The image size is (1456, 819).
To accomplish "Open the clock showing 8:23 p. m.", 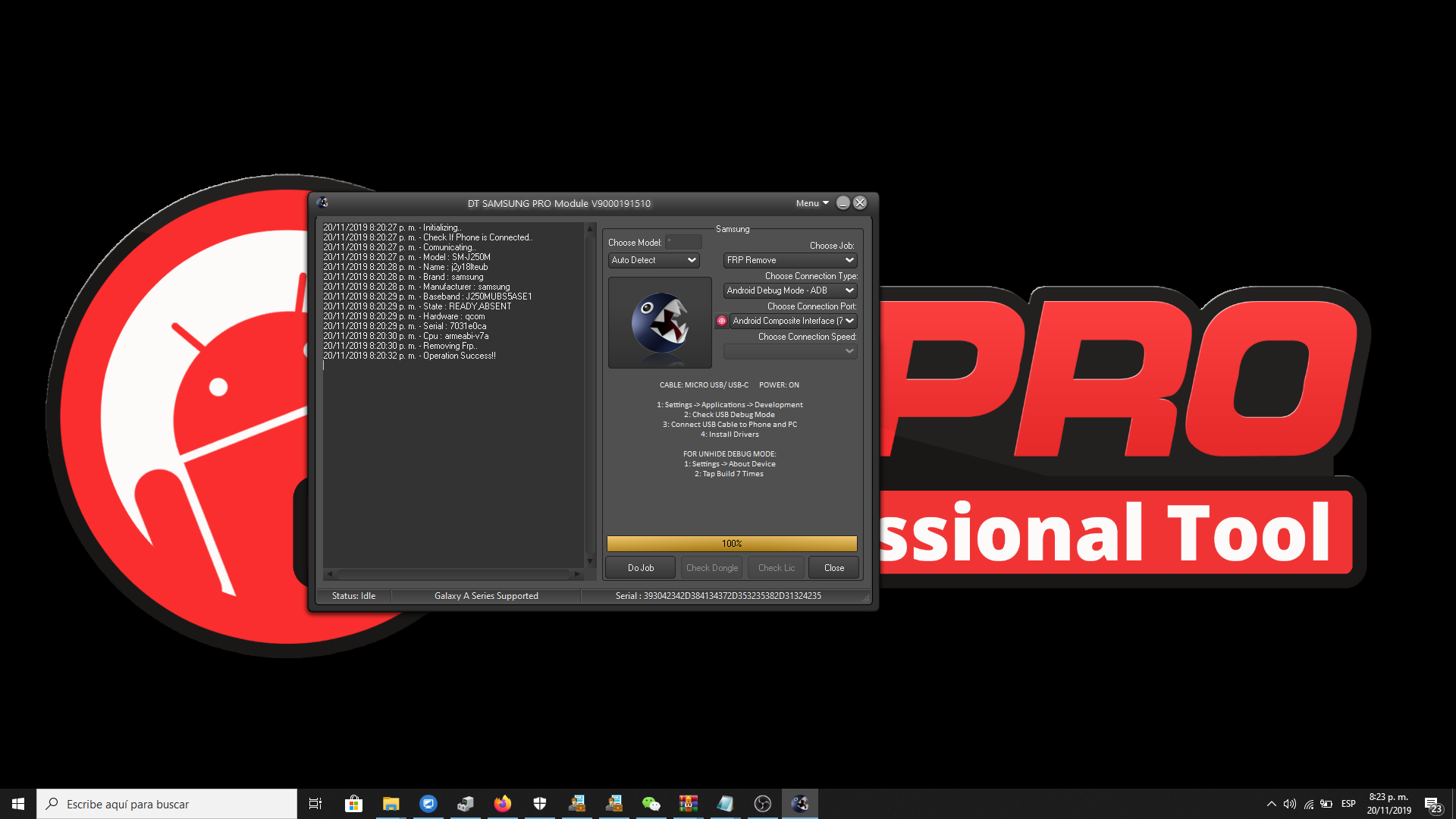I will [1389, 804].
